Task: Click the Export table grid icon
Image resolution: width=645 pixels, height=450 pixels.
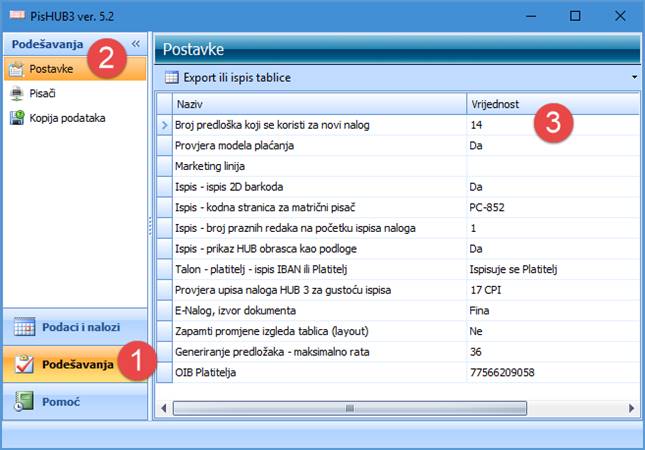Action: click(172, 77)
